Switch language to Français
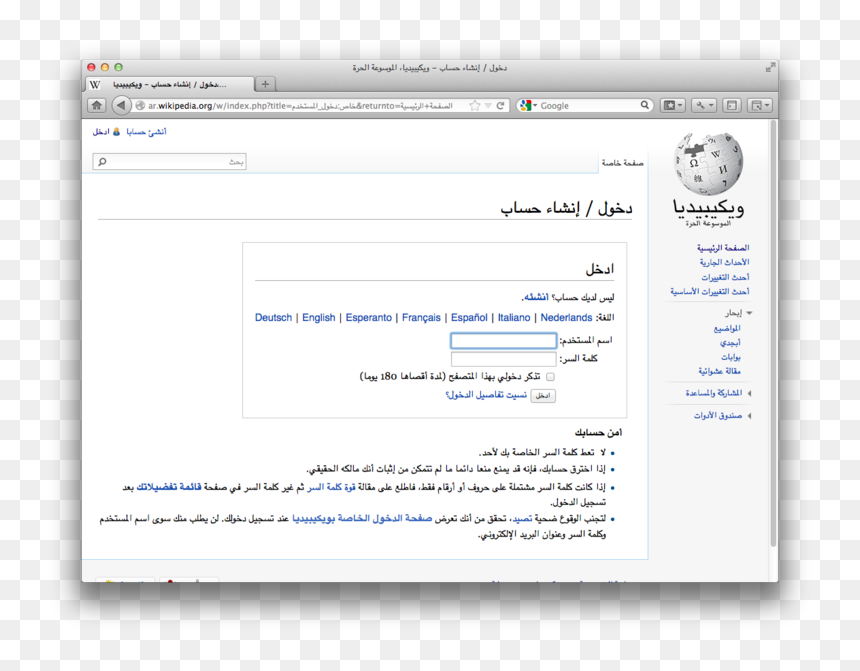This screenshot has width=860, height=671. [x=421, y=317]
